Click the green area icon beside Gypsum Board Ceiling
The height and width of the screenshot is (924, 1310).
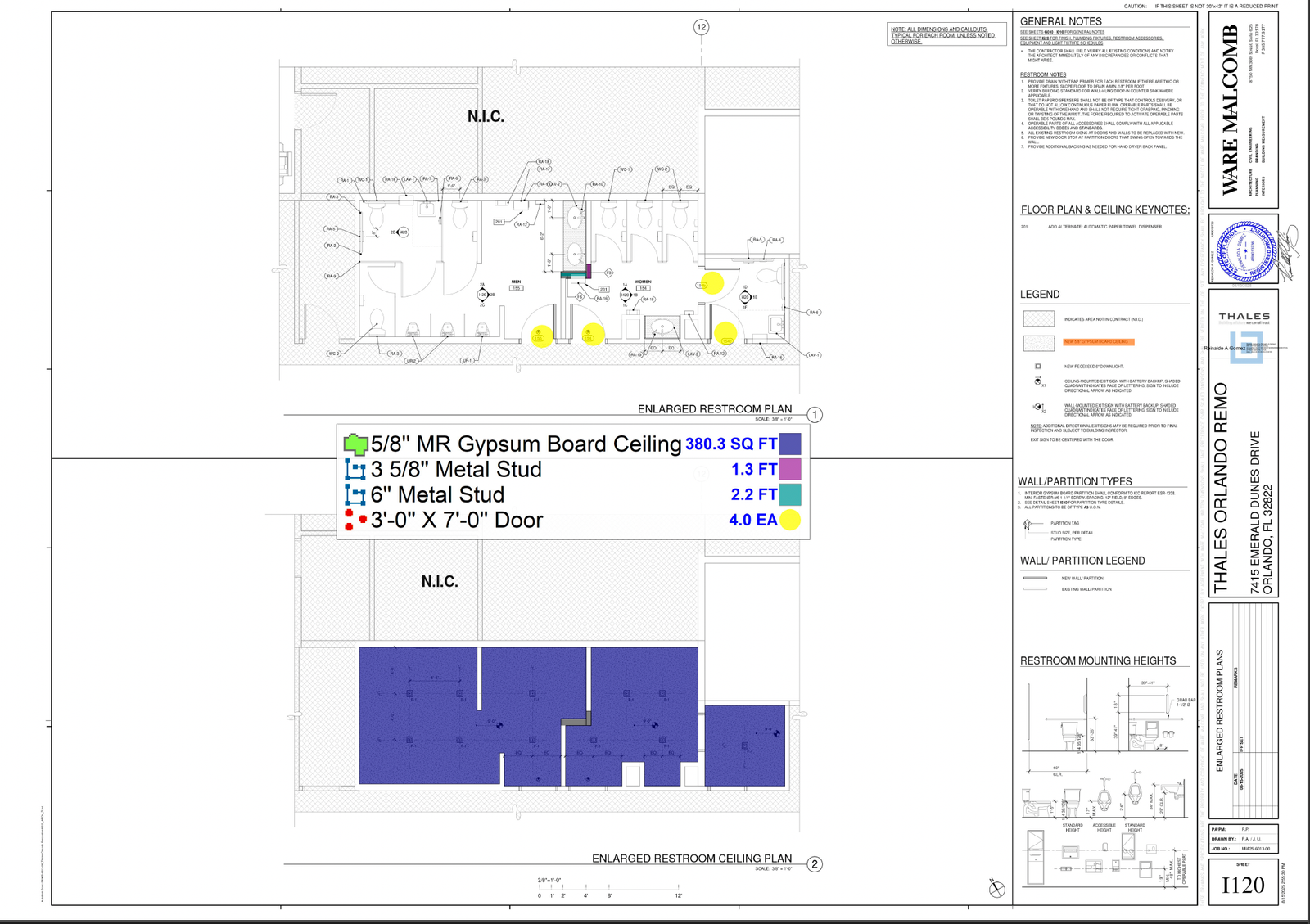pos(355,444)
